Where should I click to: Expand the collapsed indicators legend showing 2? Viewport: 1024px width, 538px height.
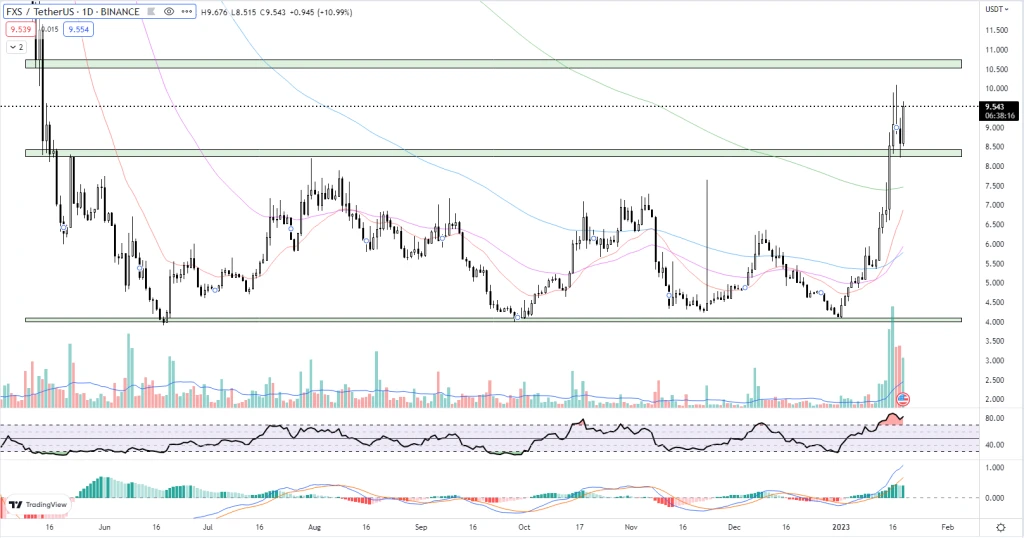[x=16, y=47]
